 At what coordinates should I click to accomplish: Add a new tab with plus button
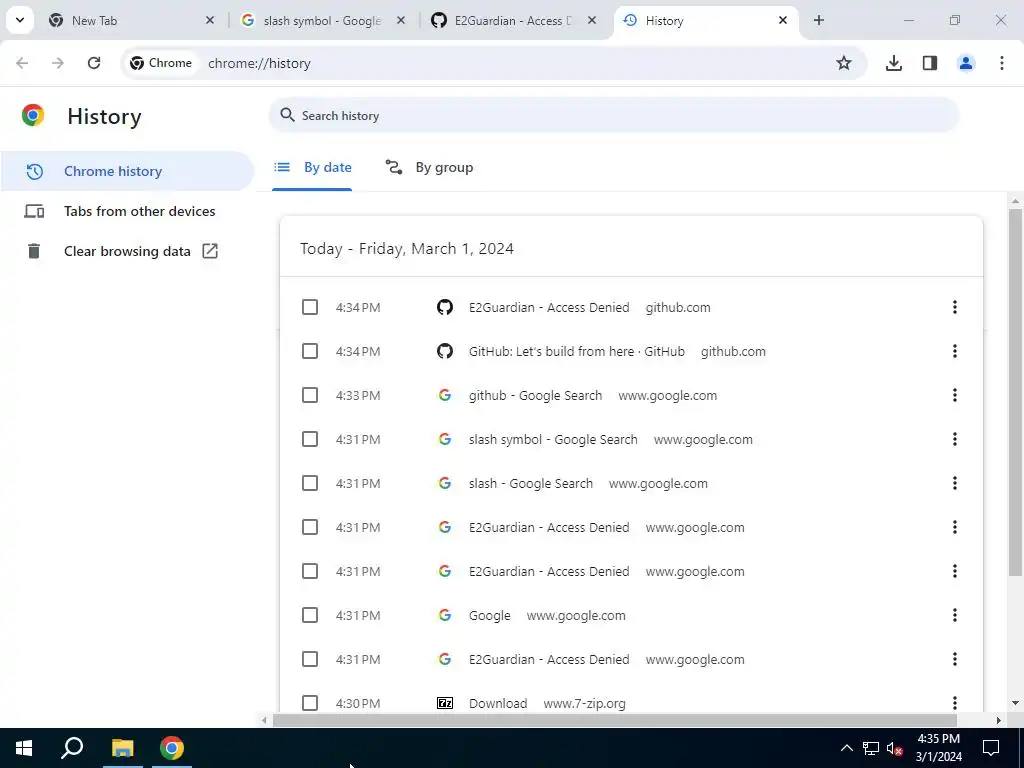tap(819, 20)
